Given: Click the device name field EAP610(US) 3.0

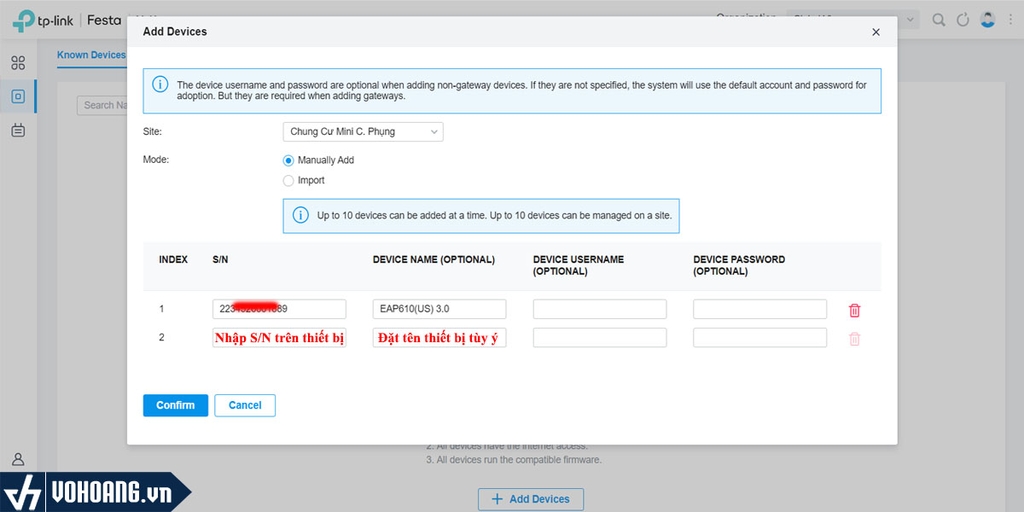Looking at the screenshot, I should point(440,309).
